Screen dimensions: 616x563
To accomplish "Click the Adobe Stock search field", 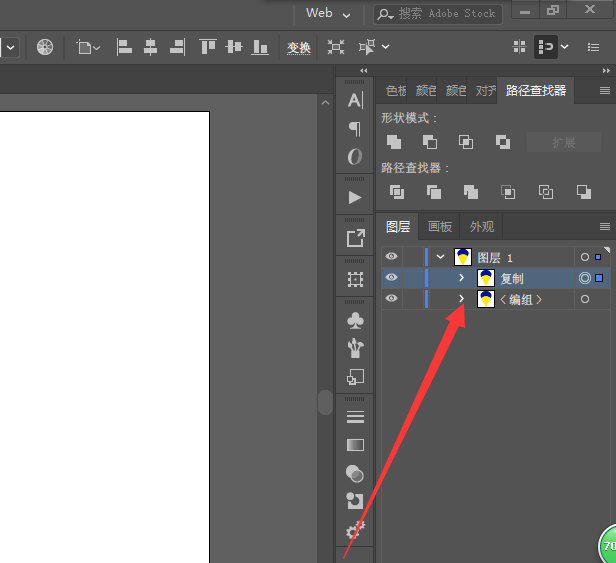I will [x=447, y=13].
